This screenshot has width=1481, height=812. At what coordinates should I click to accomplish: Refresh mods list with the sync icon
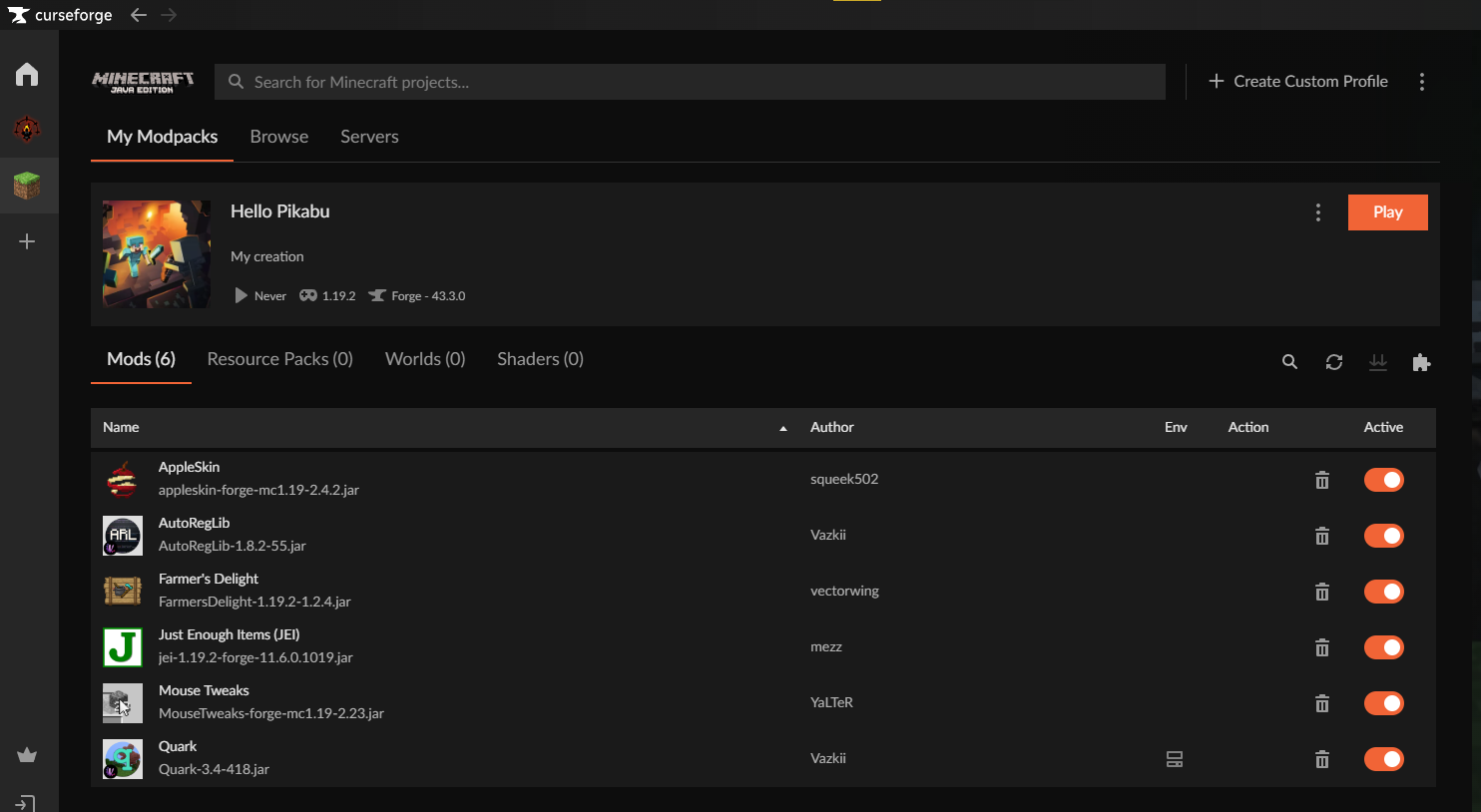pos(1334,362)
